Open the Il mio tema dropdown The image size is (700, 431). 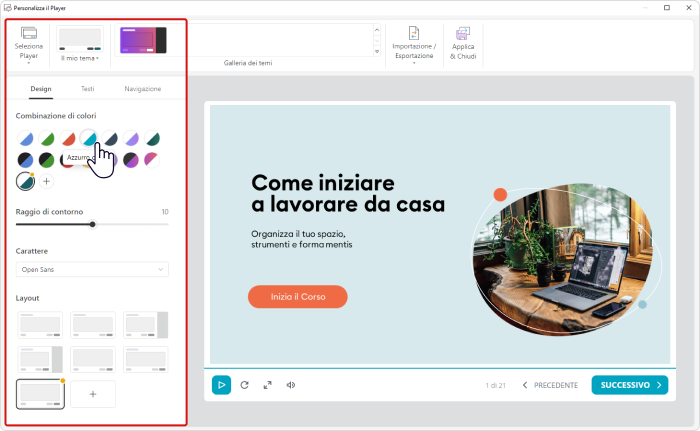(x=80, y=45)
